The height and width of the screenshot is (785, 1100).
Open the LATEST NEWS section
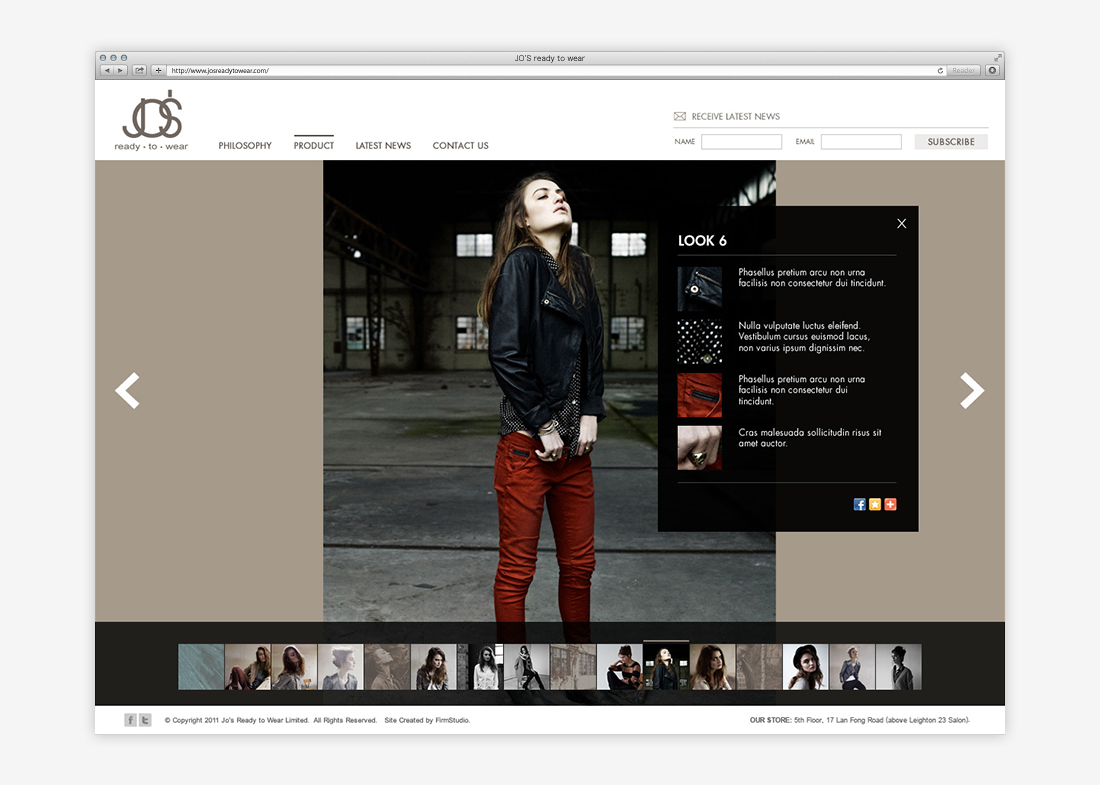tap(383, 145)
